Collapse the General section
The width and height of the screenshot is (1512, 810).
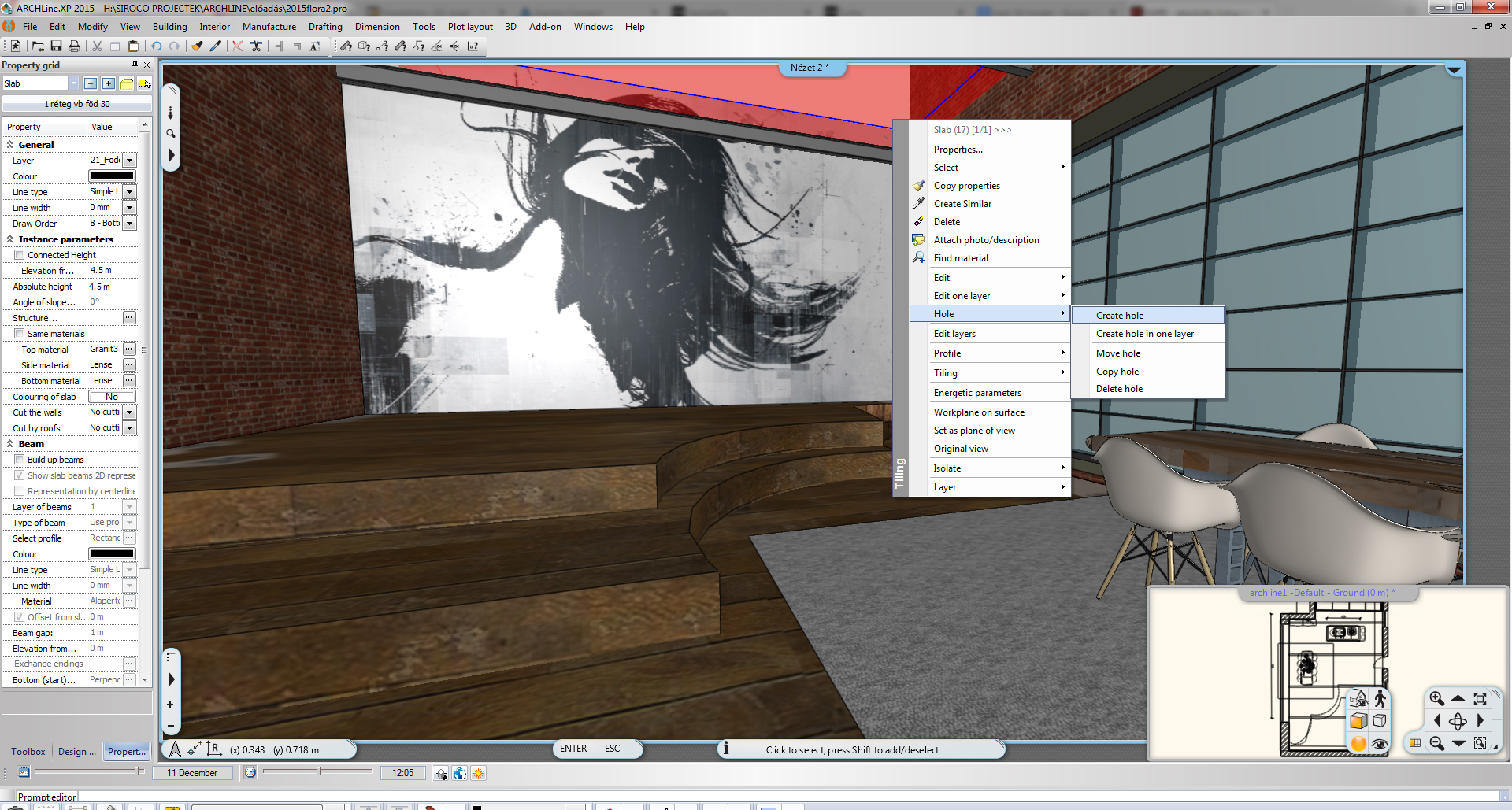(9, 145)
